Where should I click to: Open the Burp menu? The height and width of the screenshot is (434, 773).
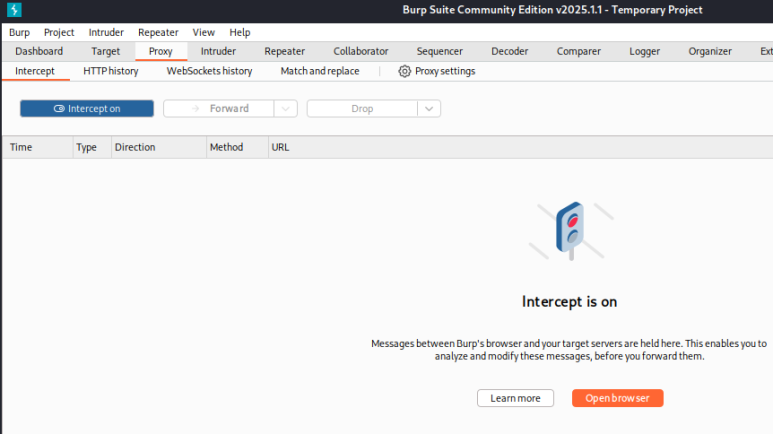click(x=19, y=33)
